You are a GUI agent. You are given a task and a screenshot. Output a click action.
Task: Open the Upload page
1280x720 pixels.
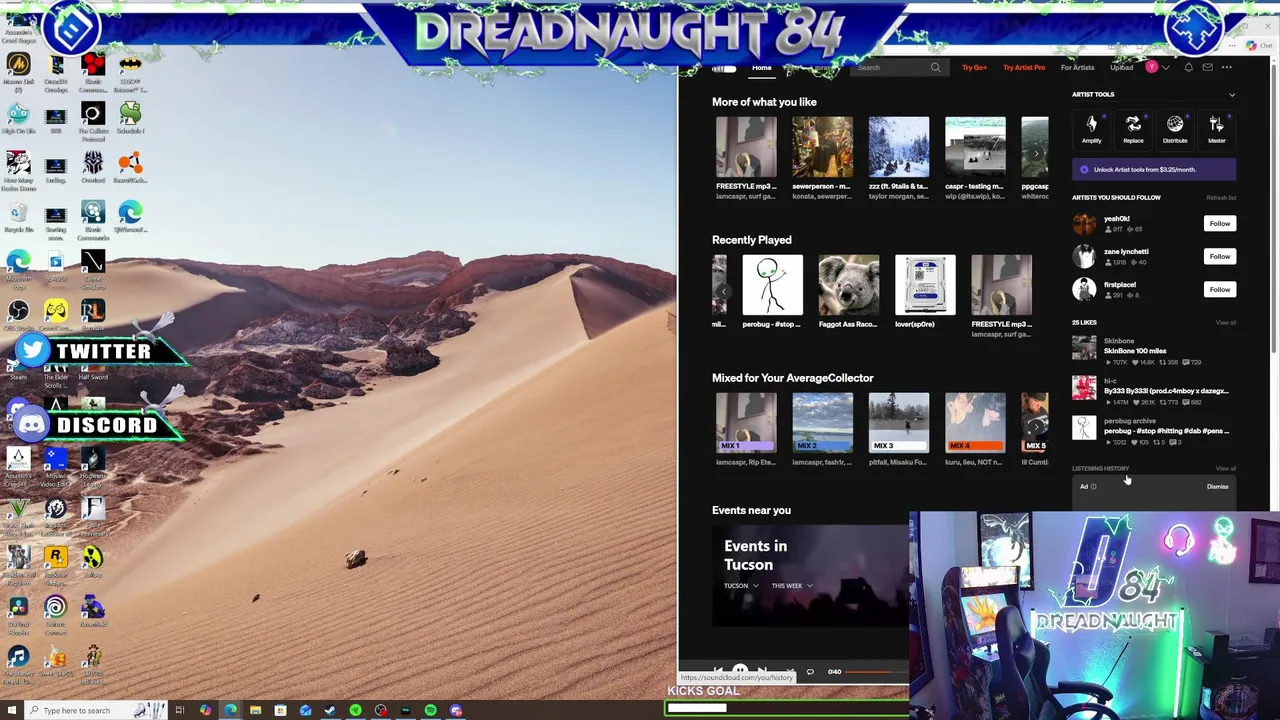click(1121, 67)
